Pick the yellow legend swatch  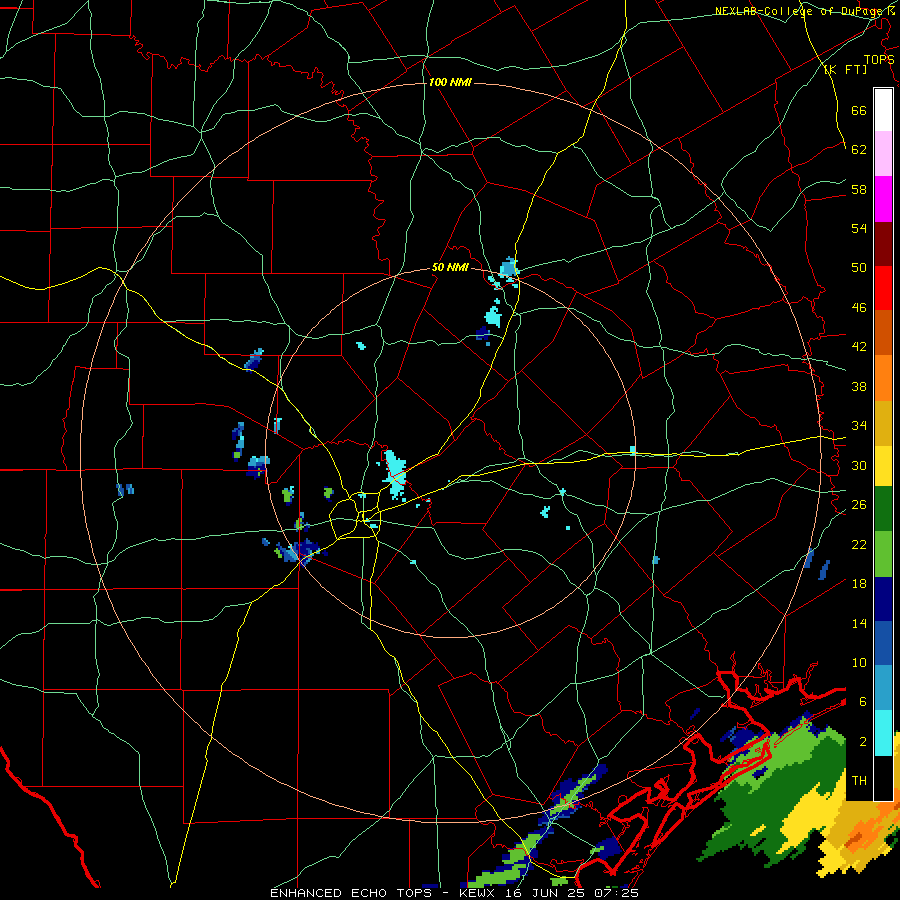(883, 465)
